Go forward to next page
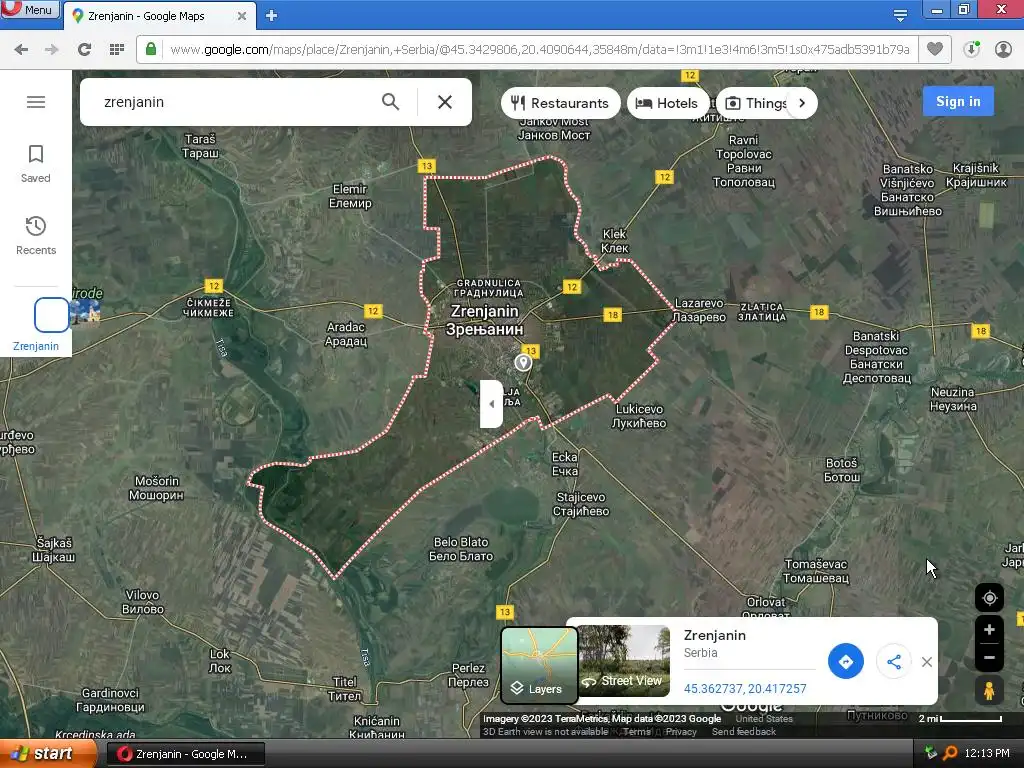Viewport: 1024px width, 768px height. point(52,50)
